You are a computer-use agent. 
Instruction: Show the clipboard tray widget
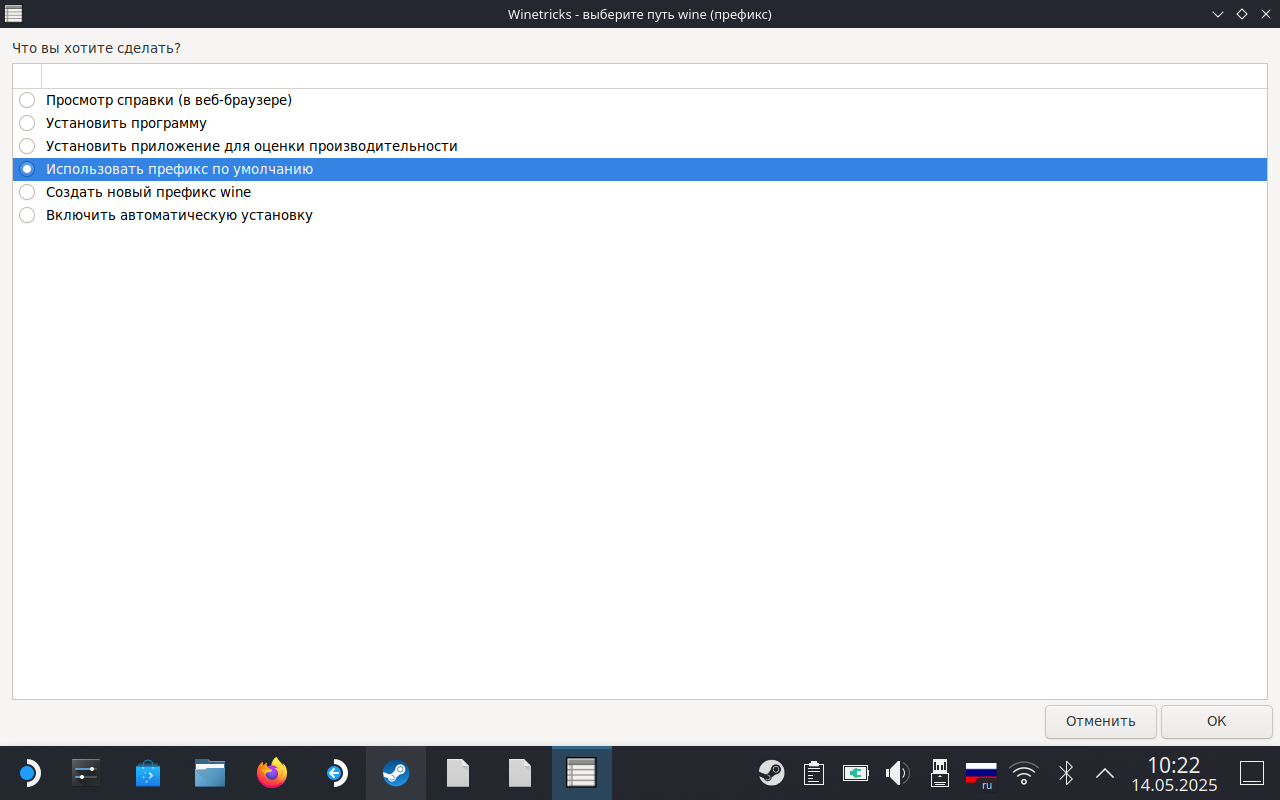(814, 773)
